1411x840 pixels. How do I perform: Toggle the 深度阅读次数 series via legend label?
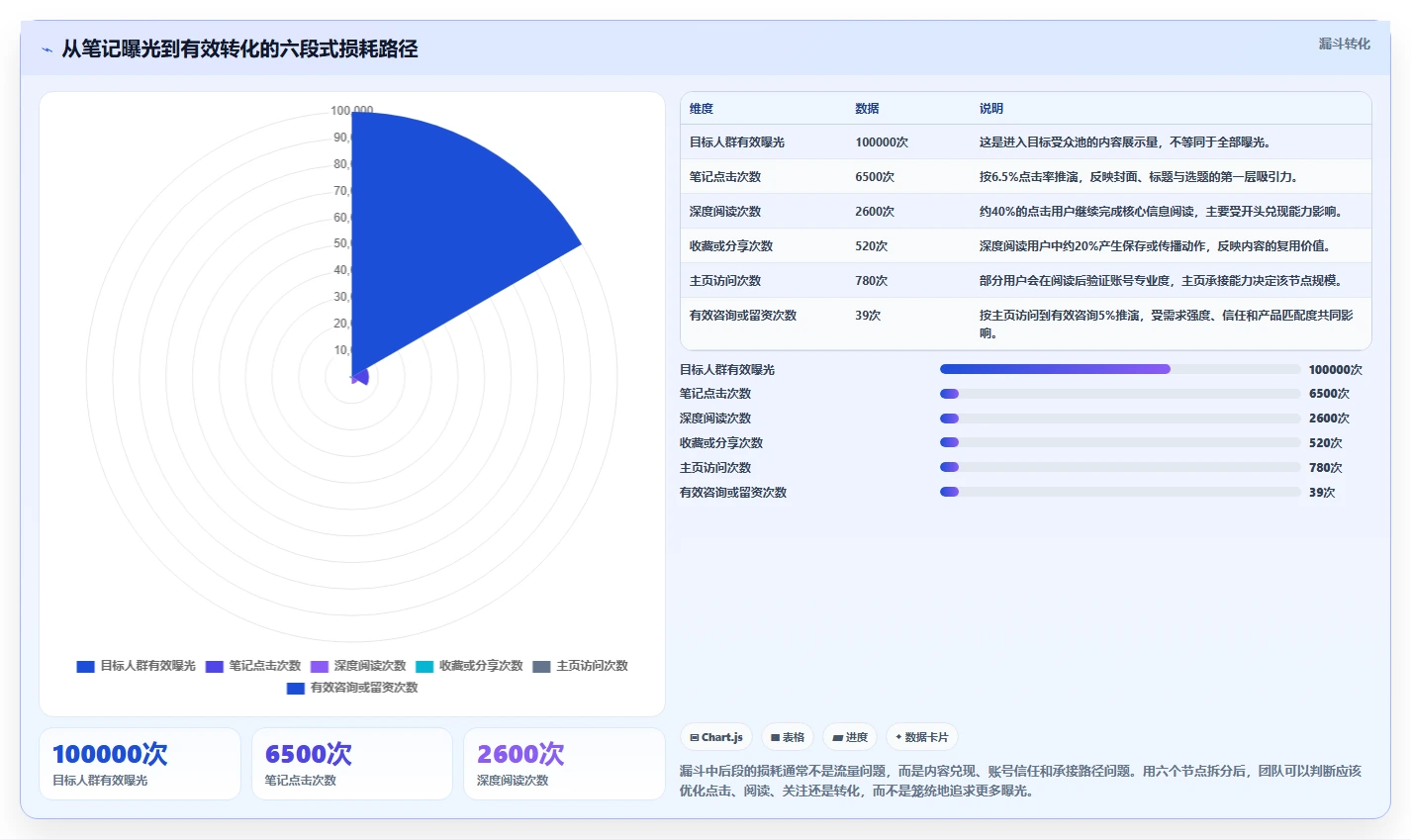[370, 666]
